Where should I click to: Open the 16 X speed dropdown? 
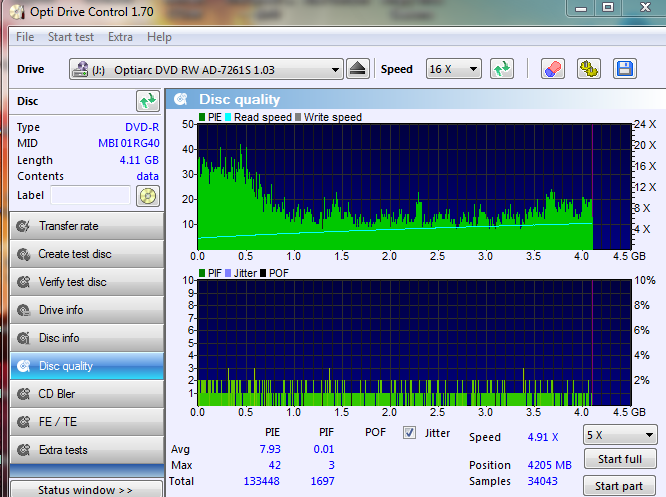coord(454,69)
